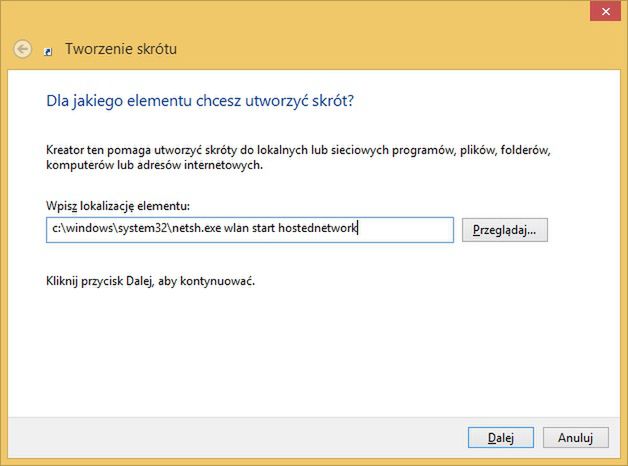The height and width of the screenshot is (466, 628).
Task: Place cursor on the word hostednetwork
Action: [317, 228]
